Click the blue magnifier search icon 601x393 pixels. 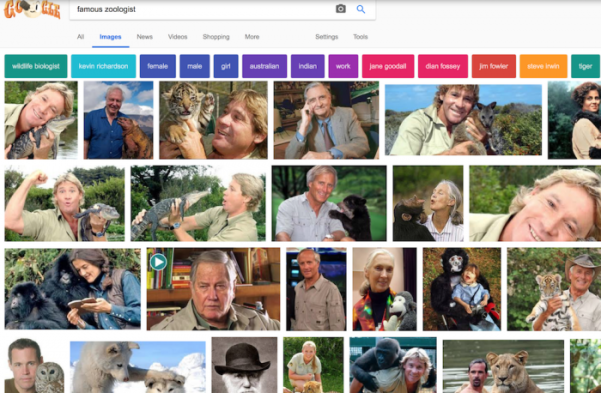361,9
